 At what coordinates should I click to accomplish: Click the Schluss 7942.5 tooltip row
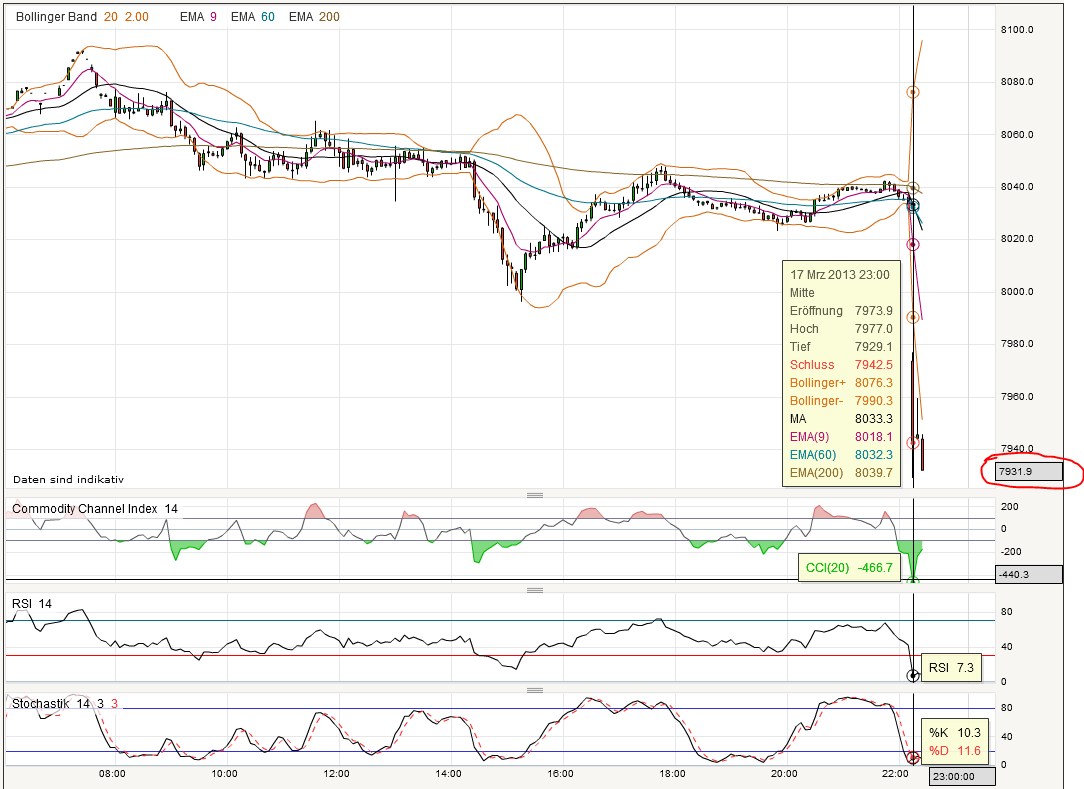(841, 364)
